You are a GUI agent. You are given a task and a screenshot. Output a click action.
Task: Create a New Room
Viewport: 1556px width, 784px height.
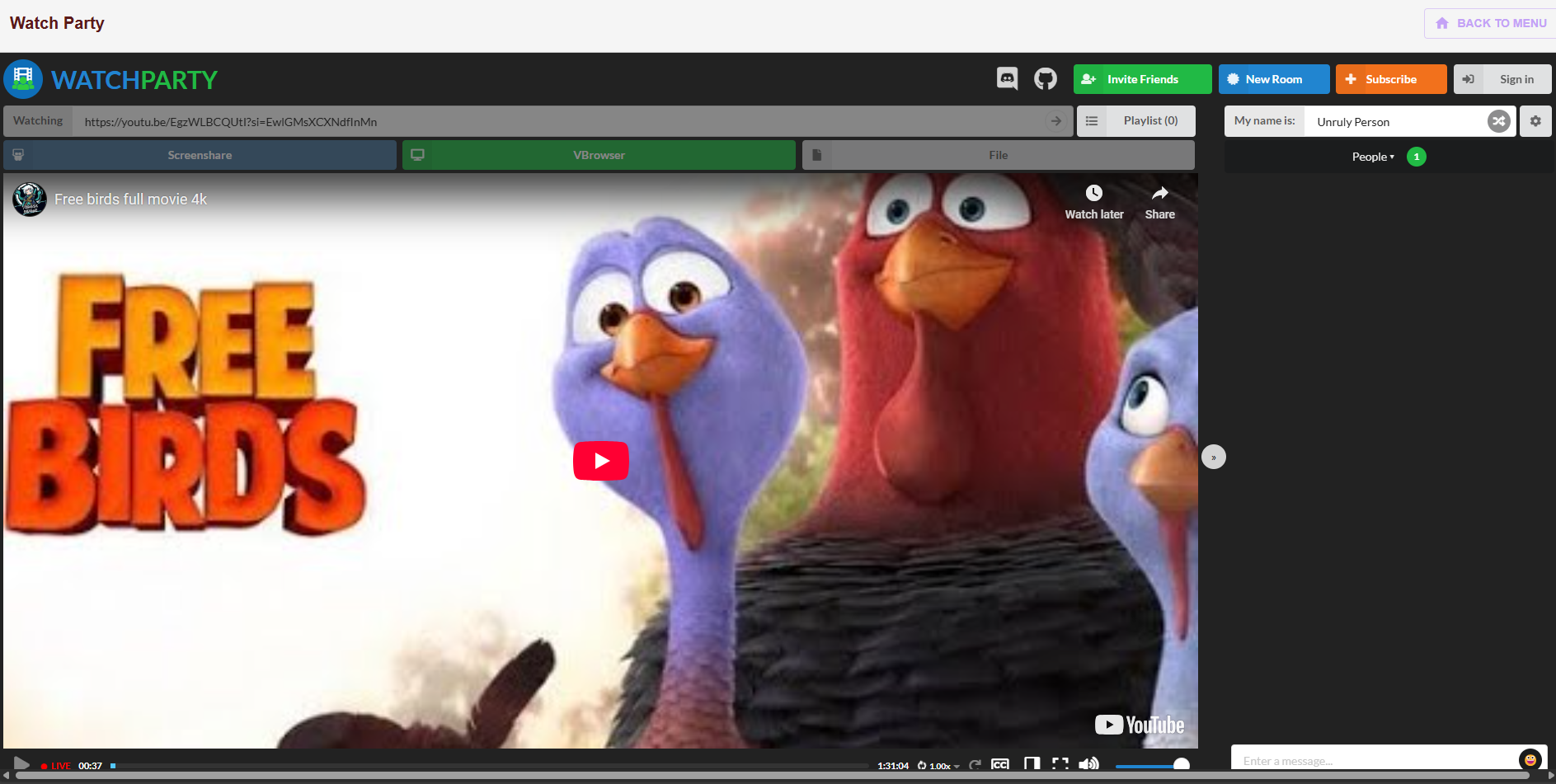tap(1274, 79)
